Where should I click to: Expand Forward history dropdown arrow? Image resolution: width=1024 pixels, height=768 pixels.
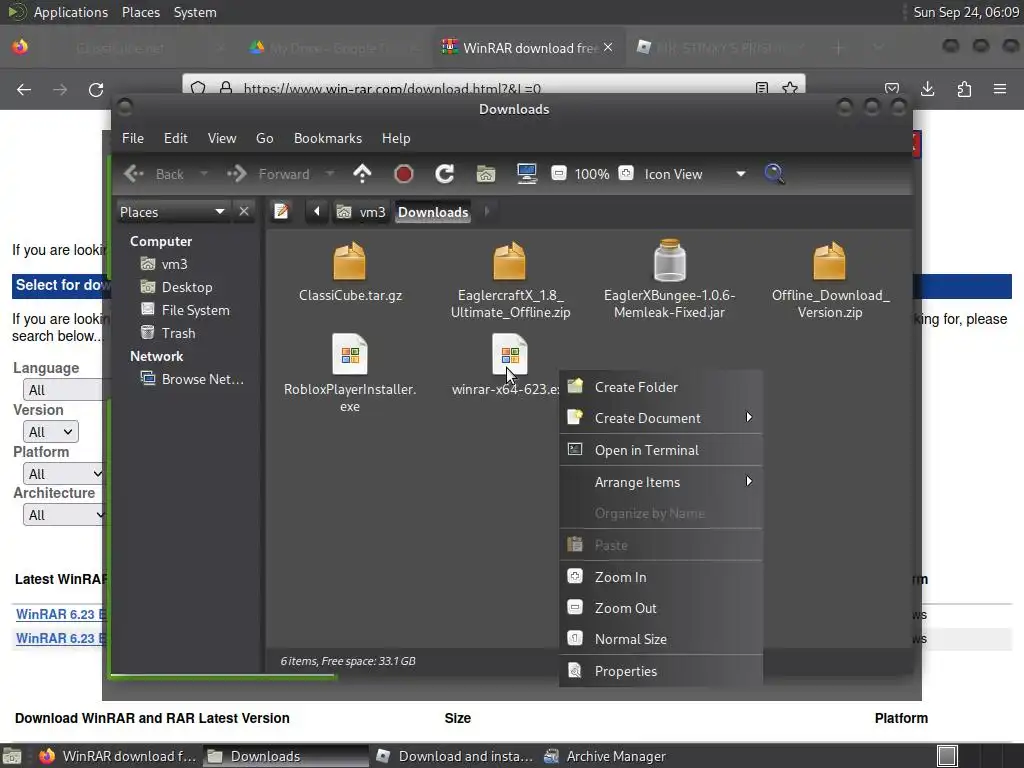(x=330, y=174)
